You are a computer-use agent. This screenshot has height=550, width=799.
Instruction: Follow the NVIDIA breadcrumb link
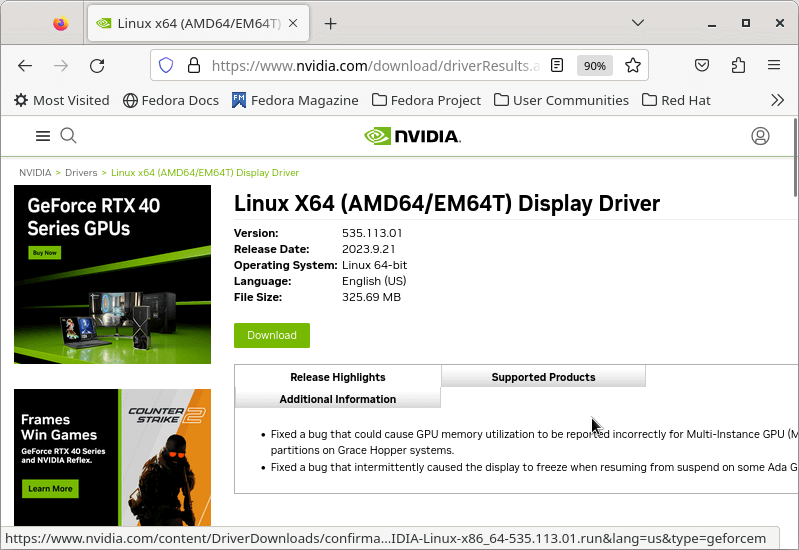tap(35, 173)
